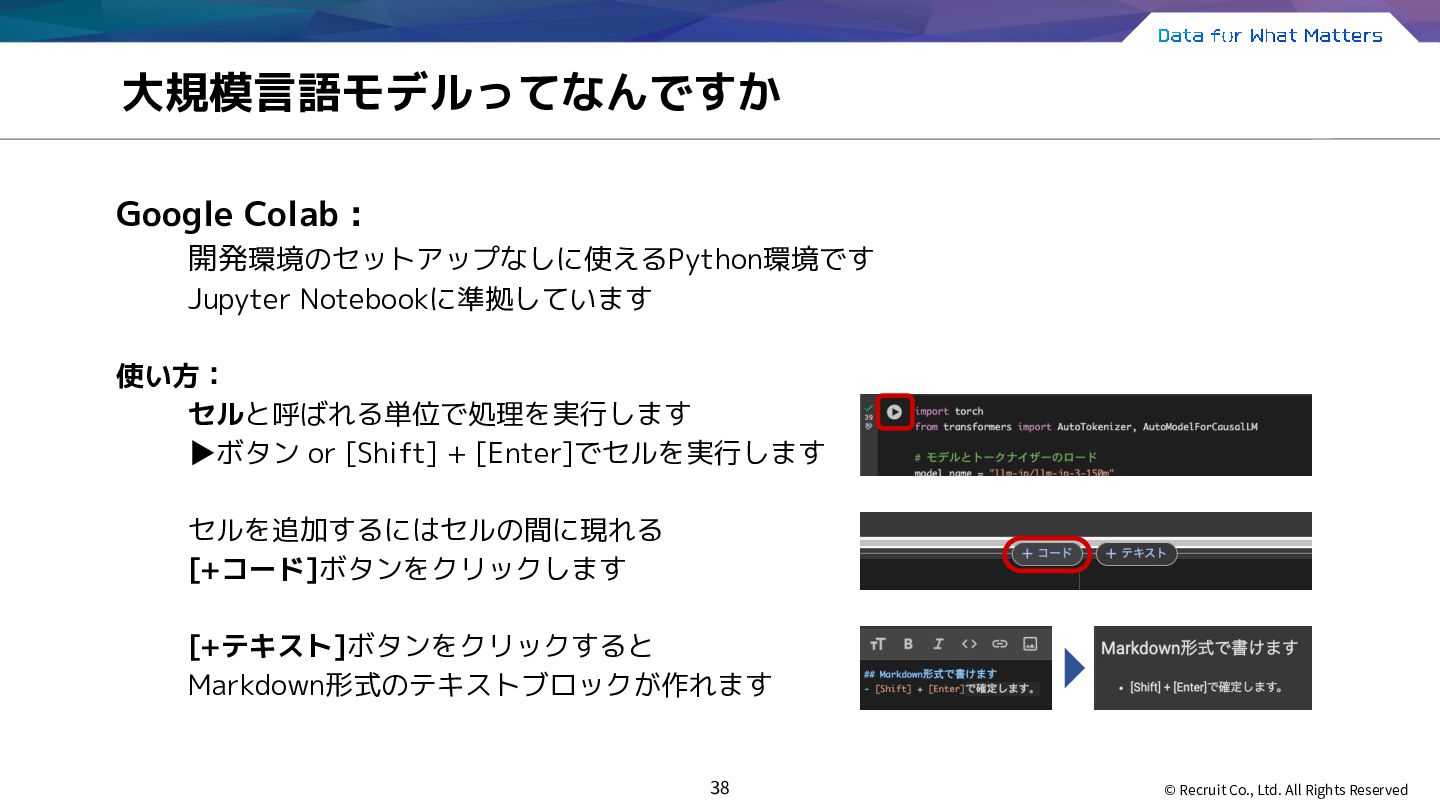Screen dimensions: 1440x810
Task: Click page number 38
Action: tap(720, 788)
